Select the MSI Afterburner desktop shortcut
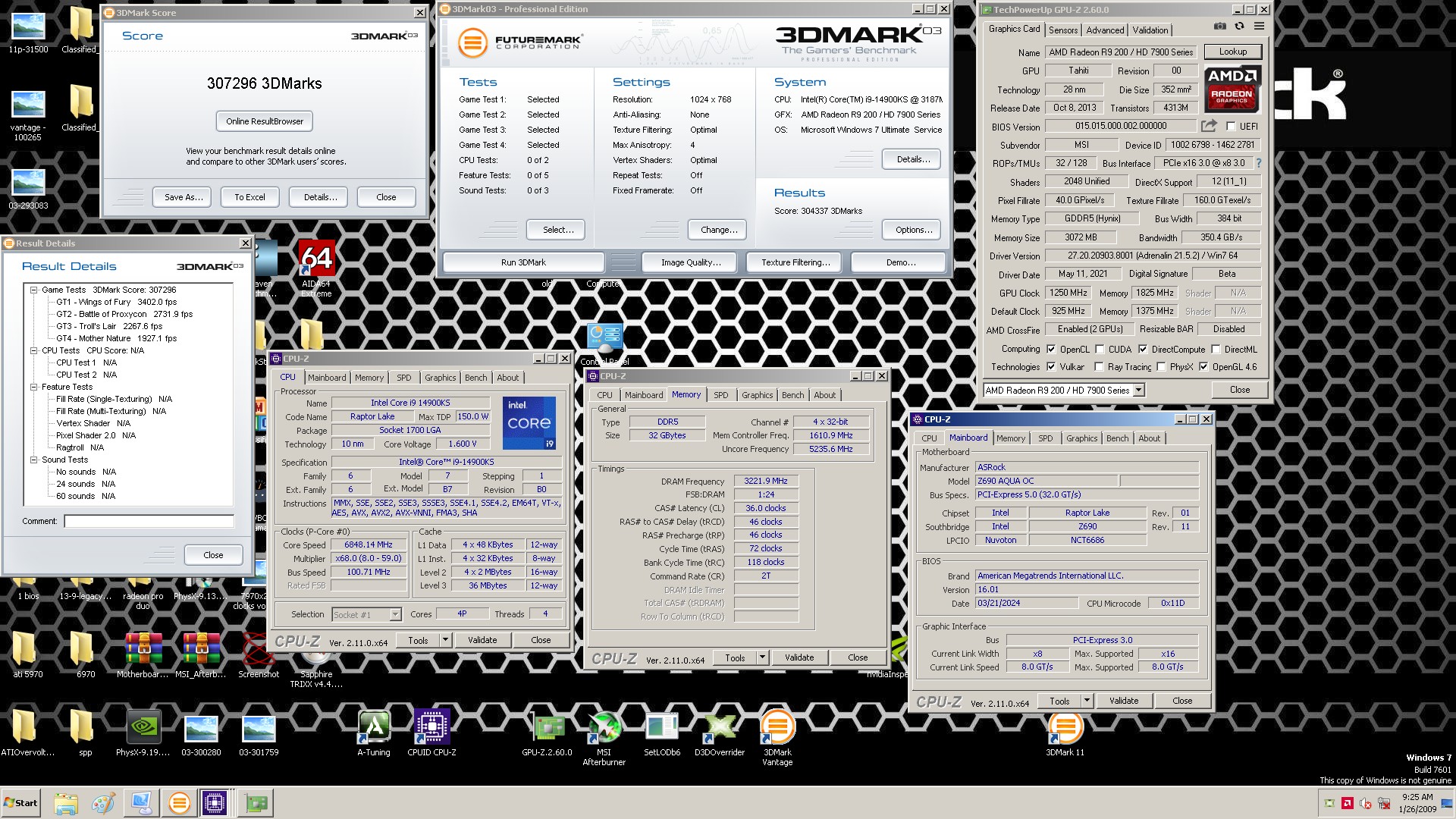This screenshot has width=1456, height=819. pos(604,738)
